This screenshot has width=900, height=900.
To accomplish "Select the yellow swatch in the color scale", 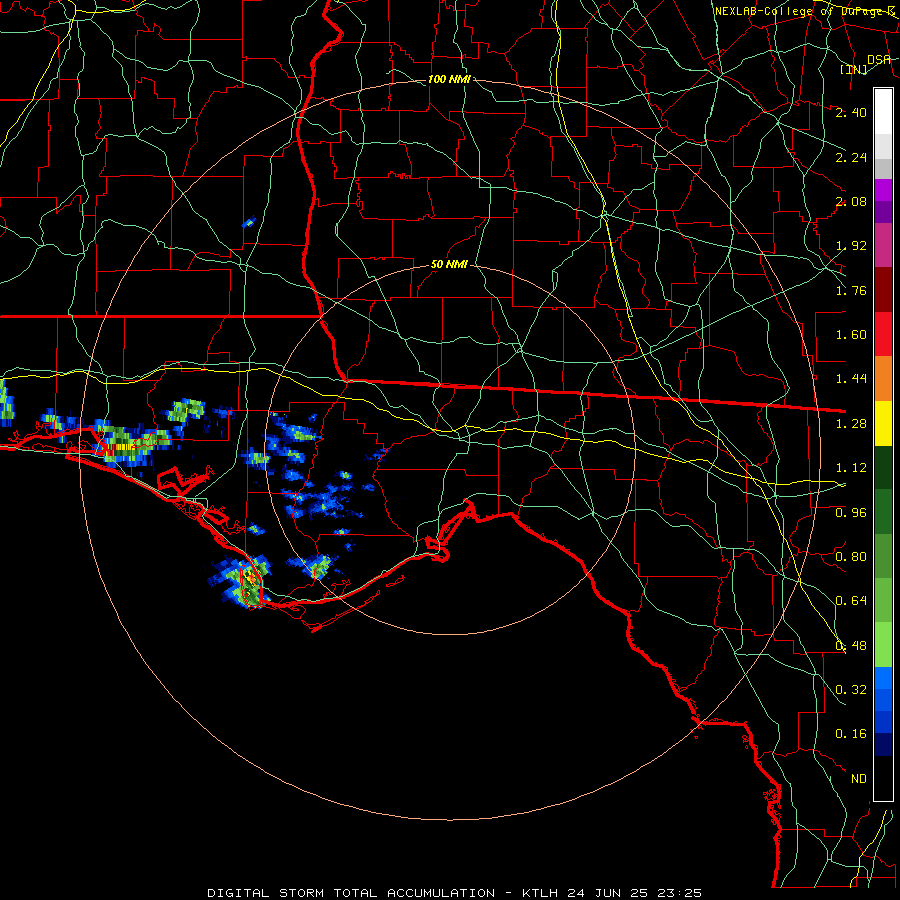I will [883, 424].
